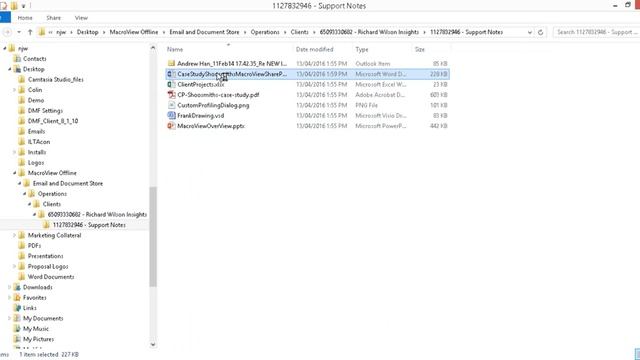
Task: Expand the Colin folder node
Action: coord(14,90)
